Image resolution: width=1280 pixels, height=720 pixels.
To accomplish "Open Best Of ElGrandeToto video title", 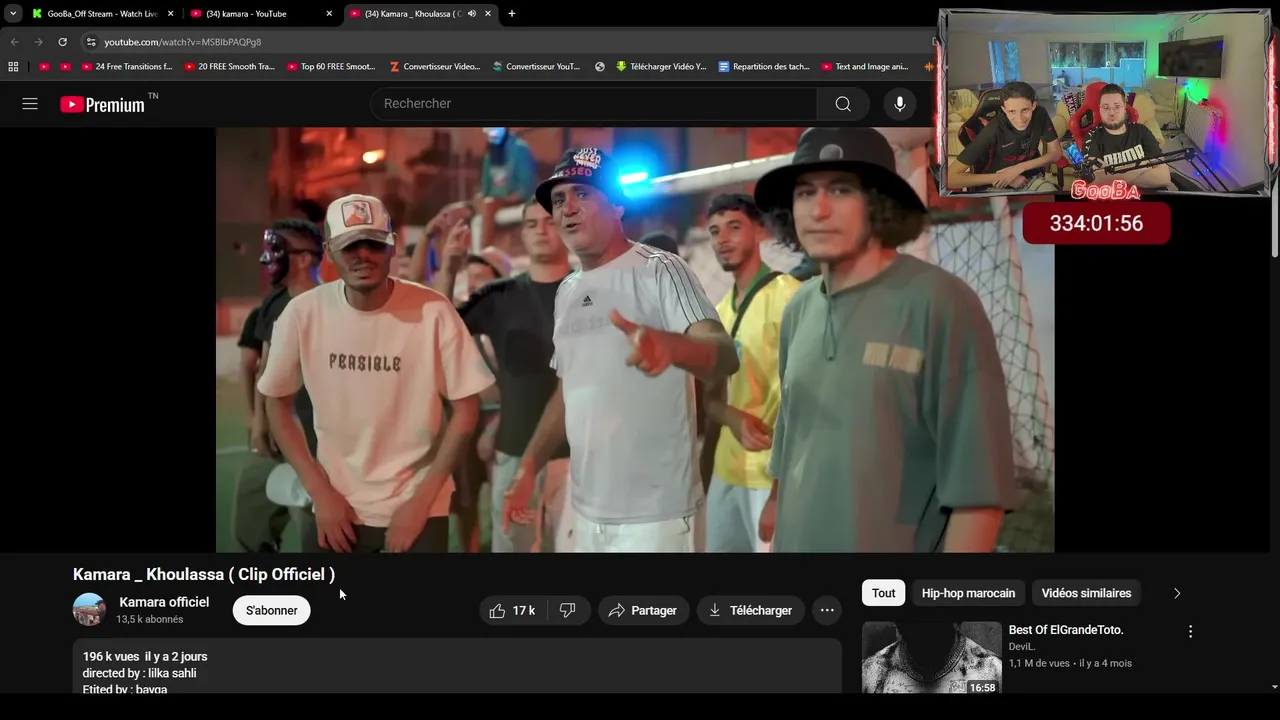I will (x=1066, y=630).
